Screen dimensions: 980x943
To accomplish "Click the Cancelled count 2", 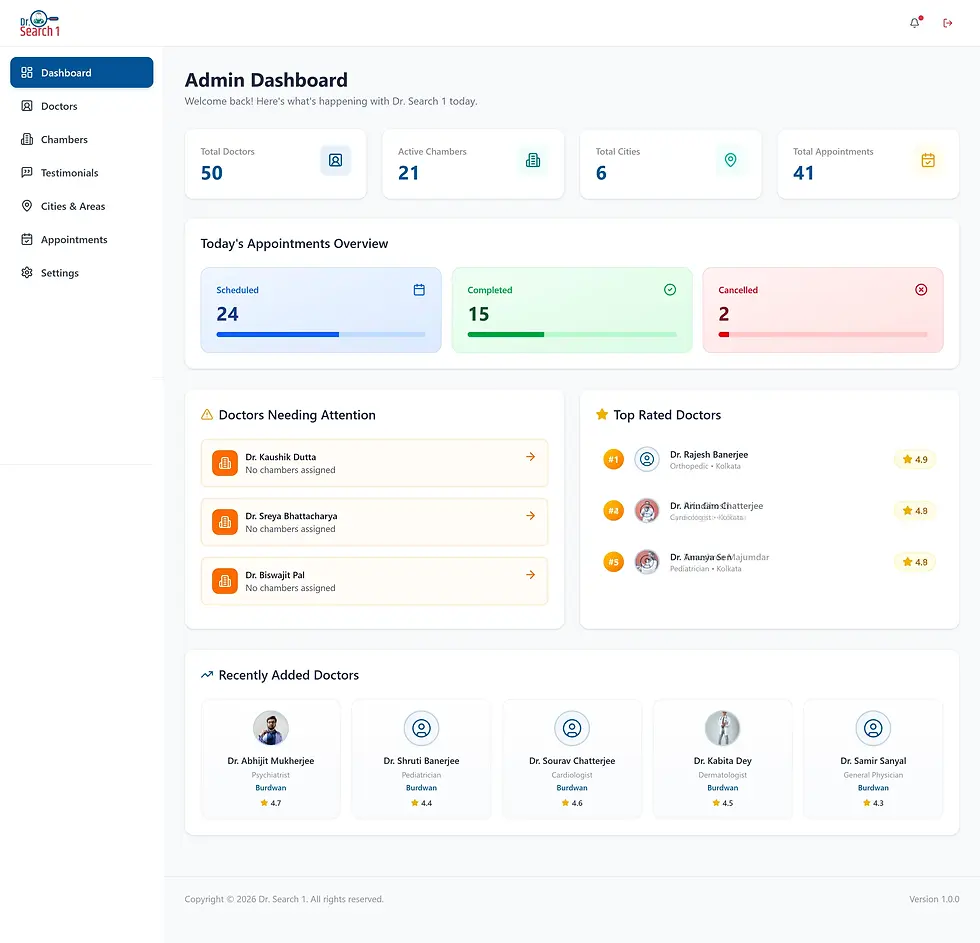I will [x=724, y=314].
